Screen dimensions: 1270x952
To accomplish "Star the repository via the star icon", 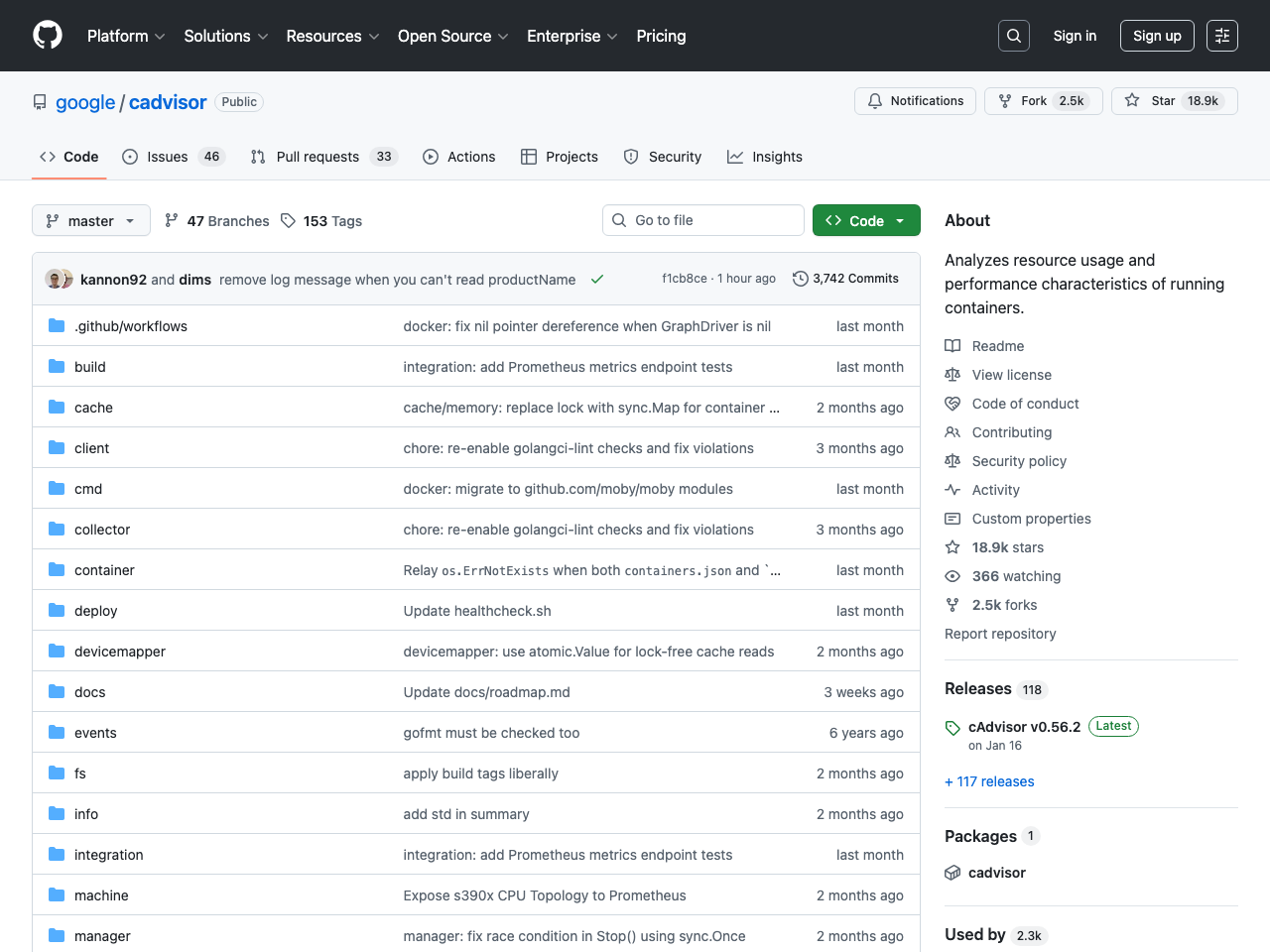I will [1131, 100].
